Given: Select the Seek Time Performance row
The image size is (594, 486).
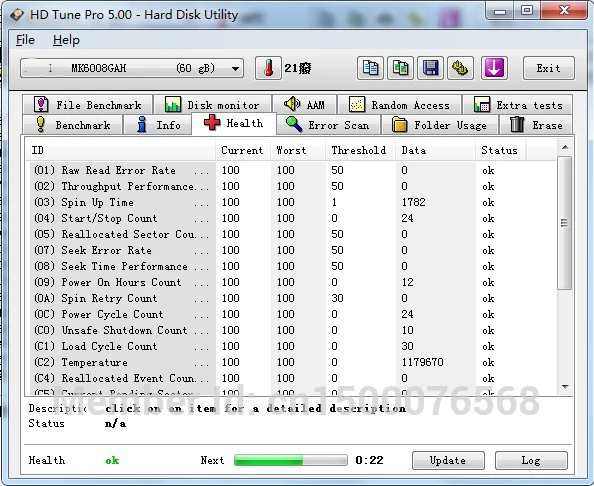Looking at the screenshot, I should pyautogui.click(x=292, y=266).
